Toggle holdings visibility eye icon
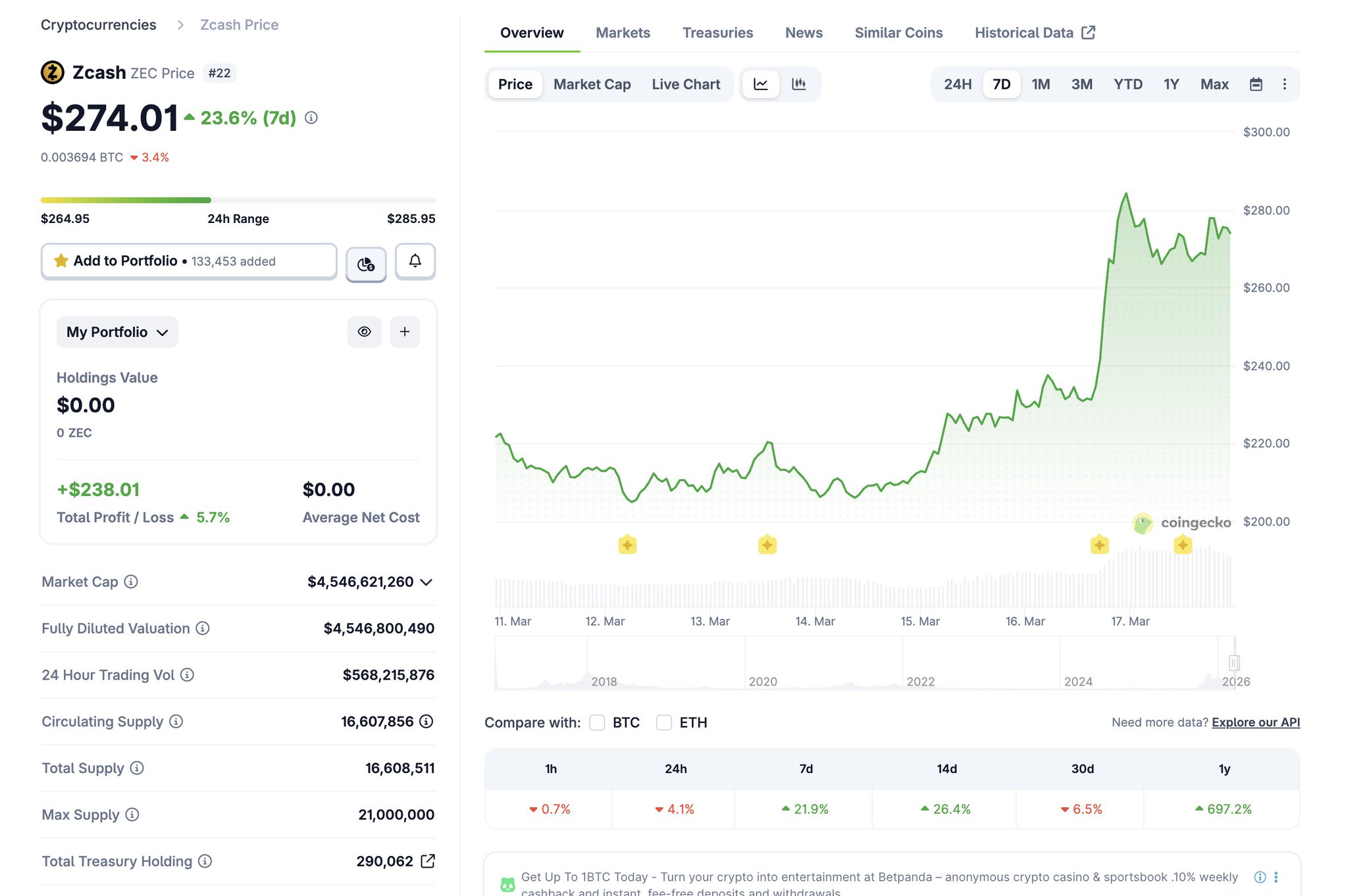Image resolution: width=1348 pixels, height=896 pixels. click(x=364, y=332)
